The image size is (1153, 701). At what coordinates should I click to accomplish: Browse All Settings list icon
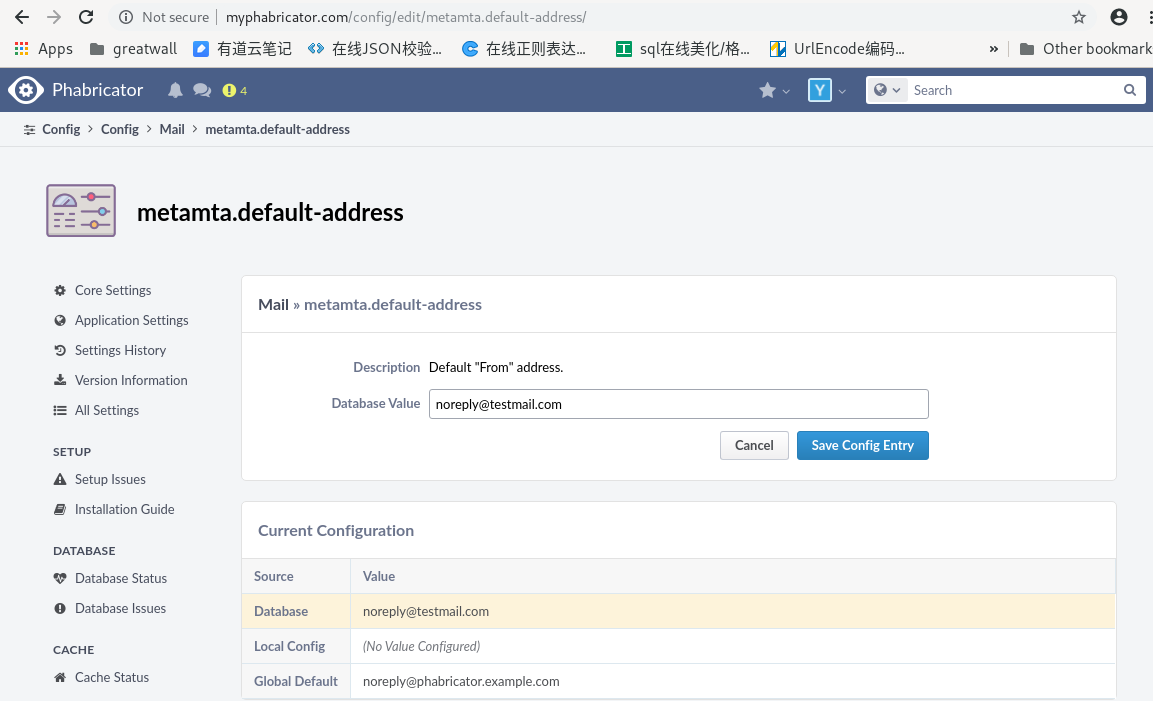point(59,410)
